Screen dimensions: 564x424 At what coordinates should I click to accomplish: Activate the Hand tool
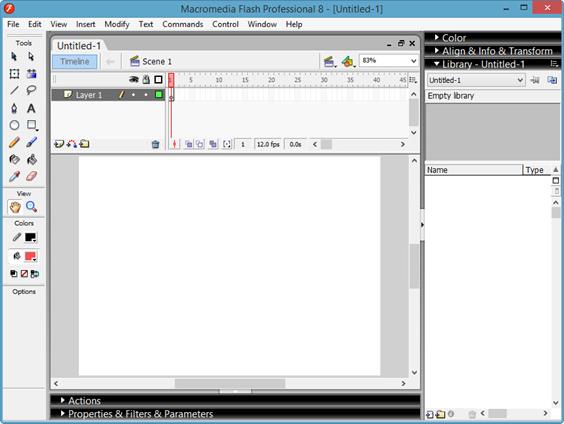click(15, 207)
